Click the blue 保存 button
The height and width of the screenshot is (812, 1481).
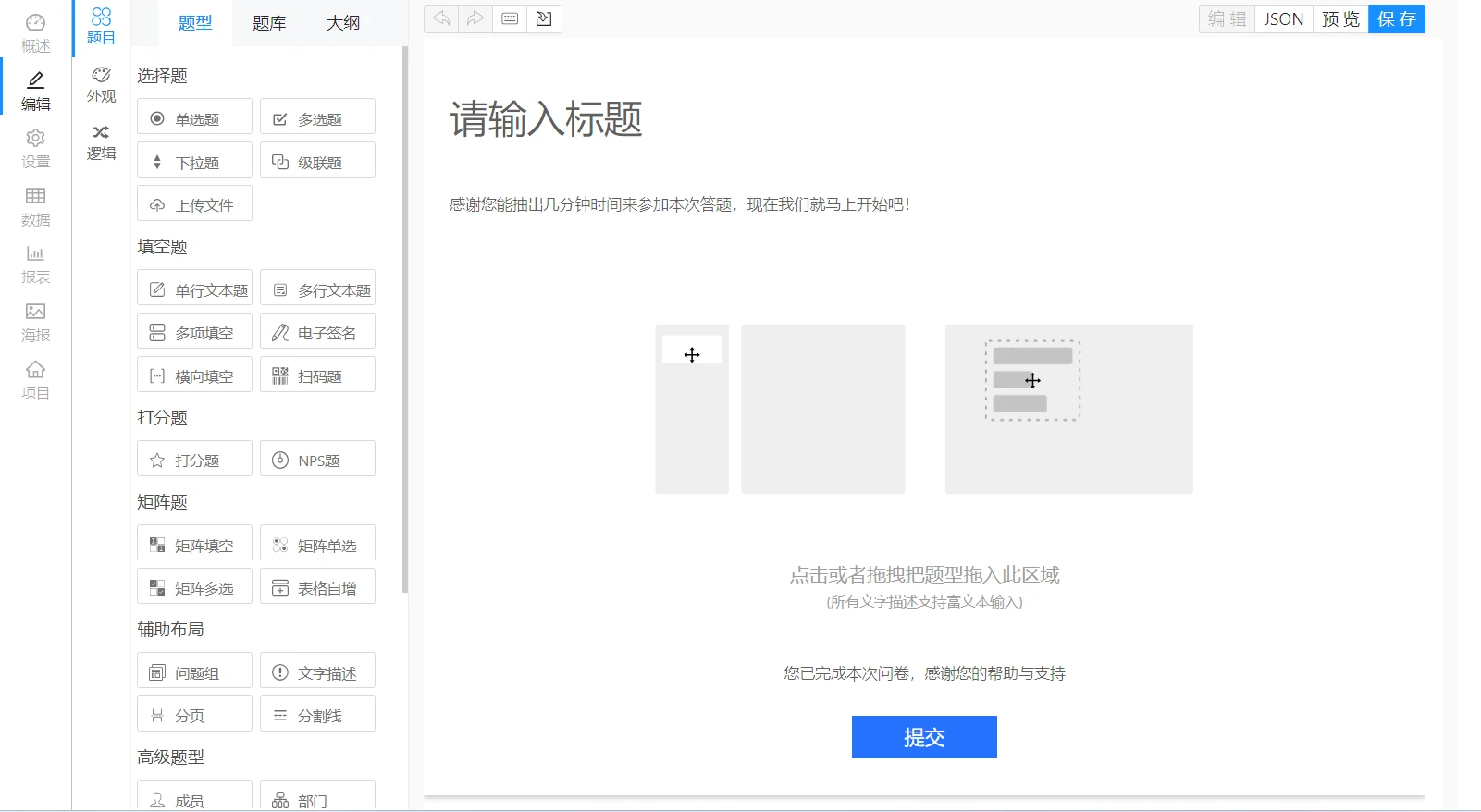click(1396, 19)
